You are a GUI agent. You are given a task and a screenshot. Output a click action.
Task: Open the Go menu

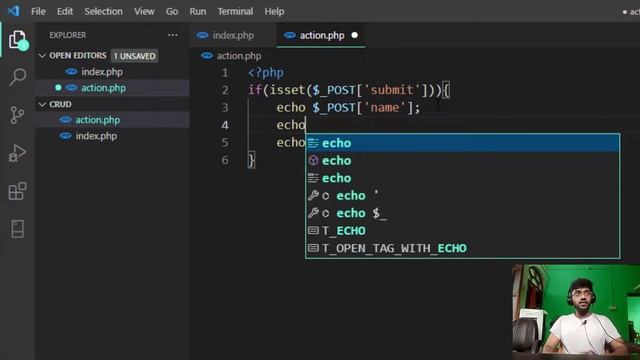pyautogui.click(x=172, y=11)
